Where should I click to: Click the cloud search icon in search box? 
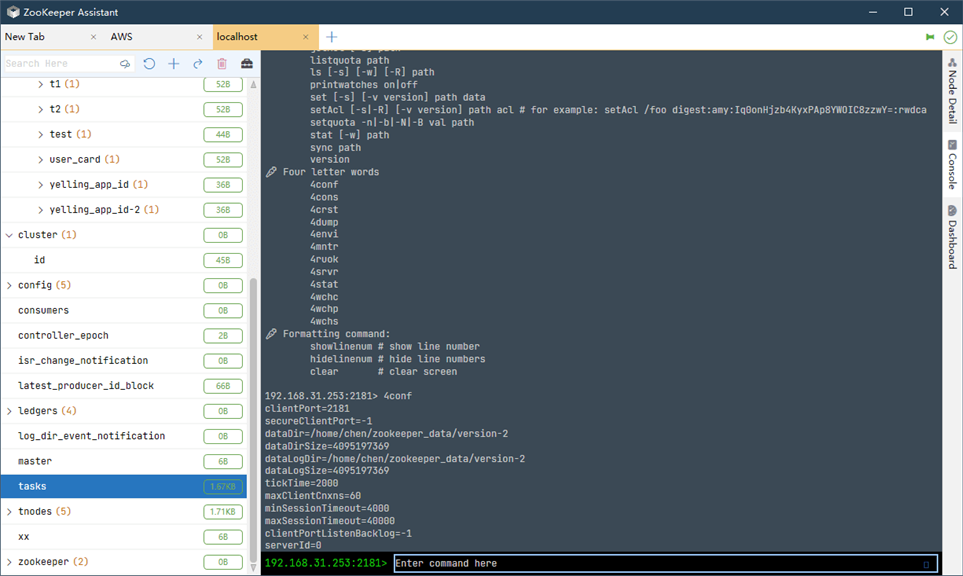(125, 64)
